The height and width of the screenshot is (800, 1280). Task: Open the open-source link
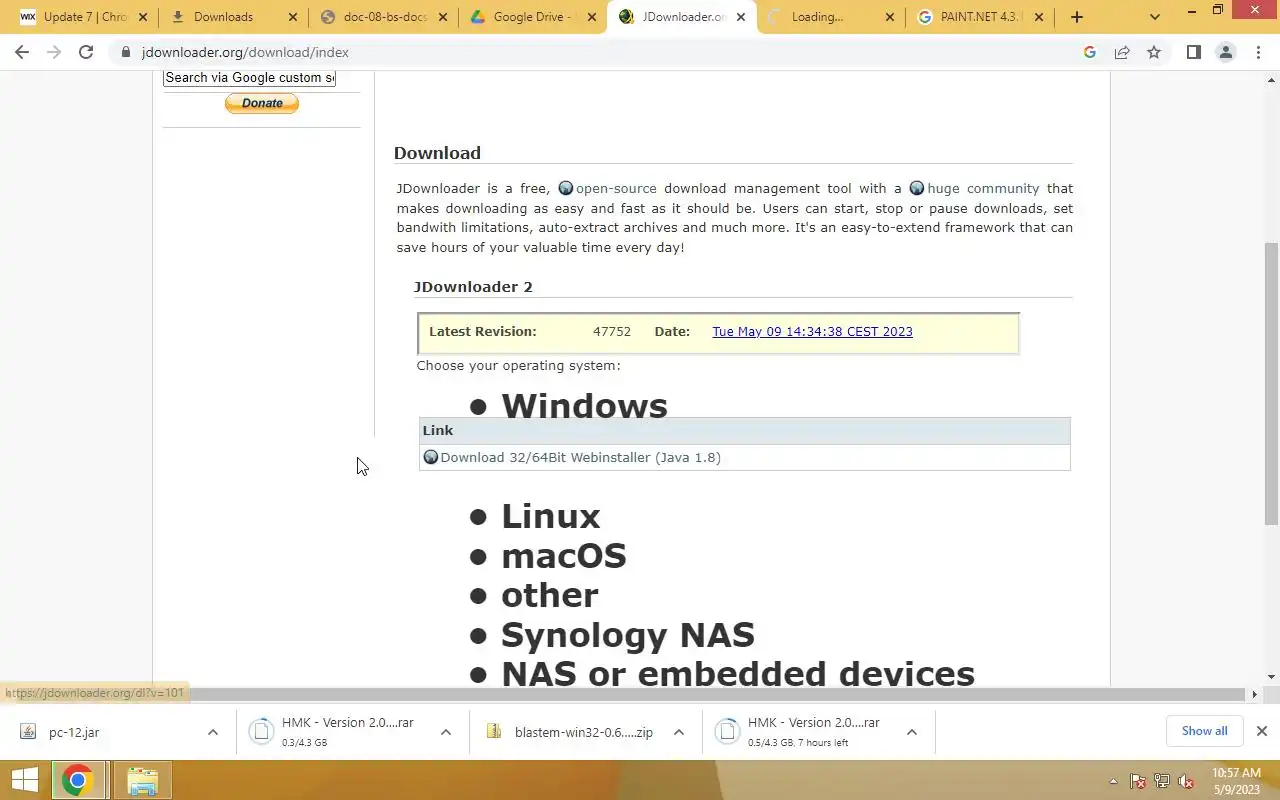[x=616, y=188]
